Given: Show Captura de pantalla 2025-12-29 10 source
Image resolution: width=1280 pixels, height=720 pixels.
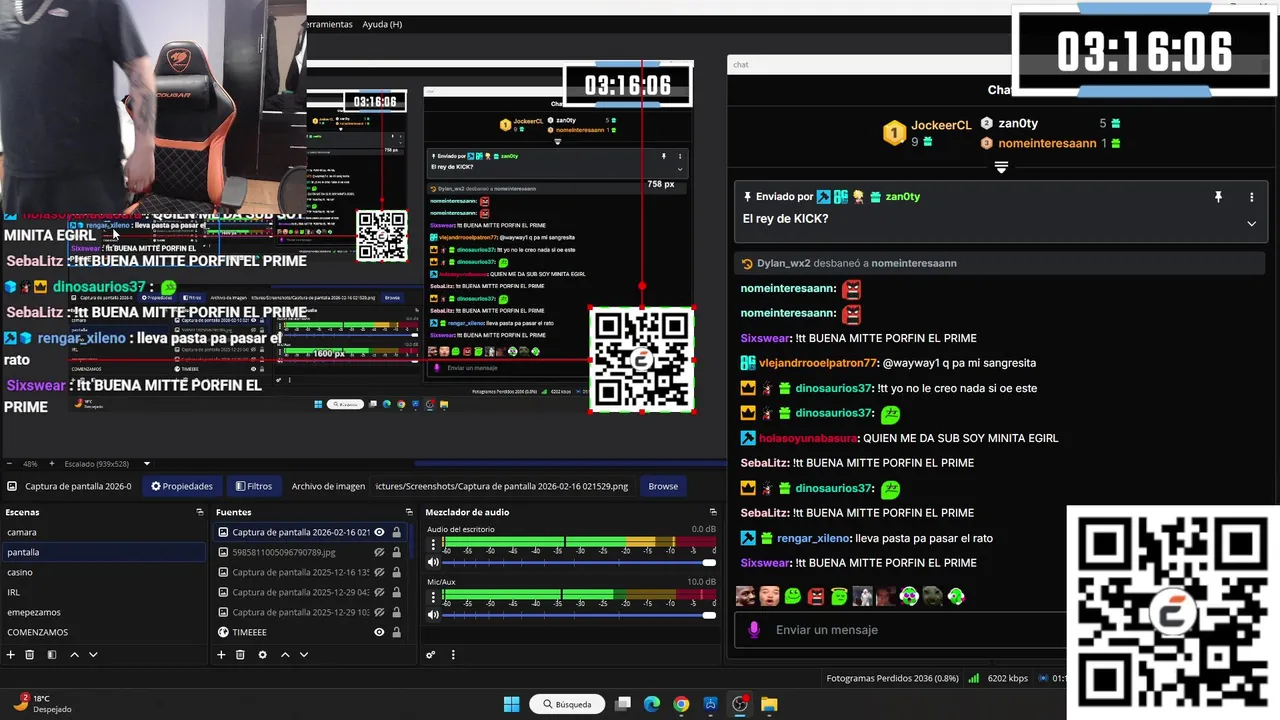Looking at the screenshot, I should (x=379, y=612).
